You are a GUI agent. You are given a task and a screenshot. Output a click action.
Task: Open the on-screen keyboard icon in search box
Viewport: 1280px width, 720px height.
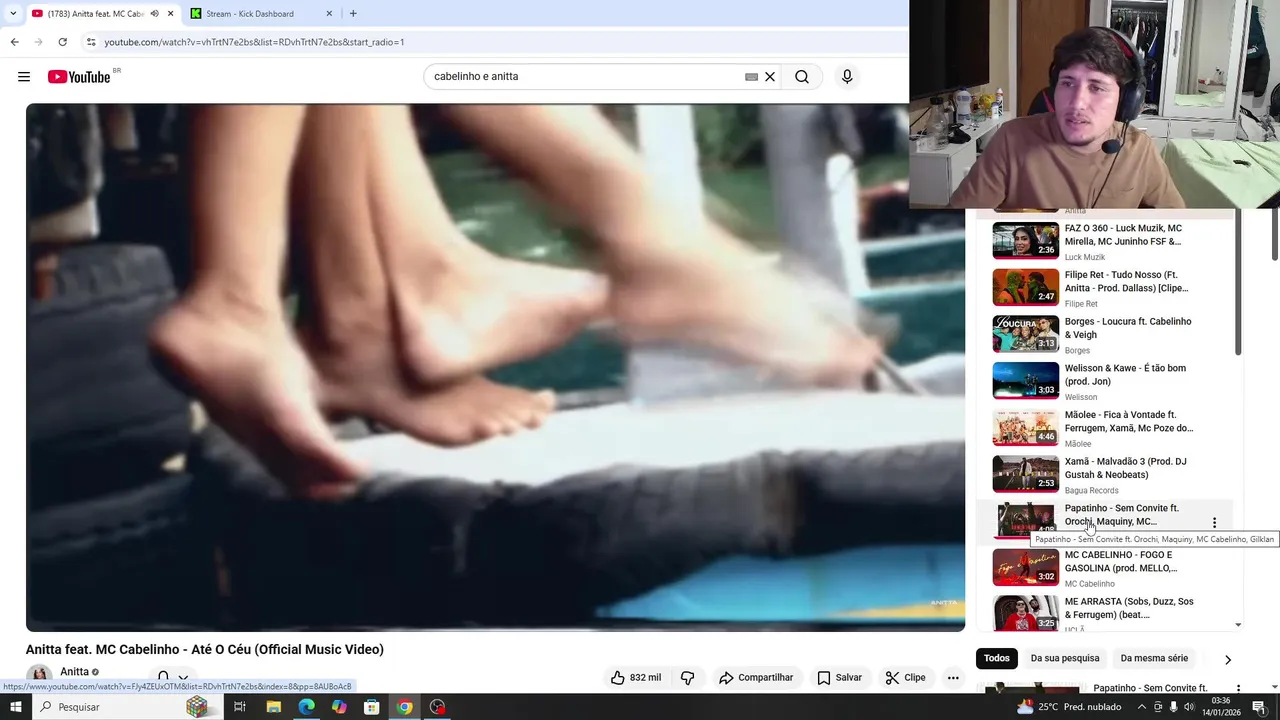(751, 77)
